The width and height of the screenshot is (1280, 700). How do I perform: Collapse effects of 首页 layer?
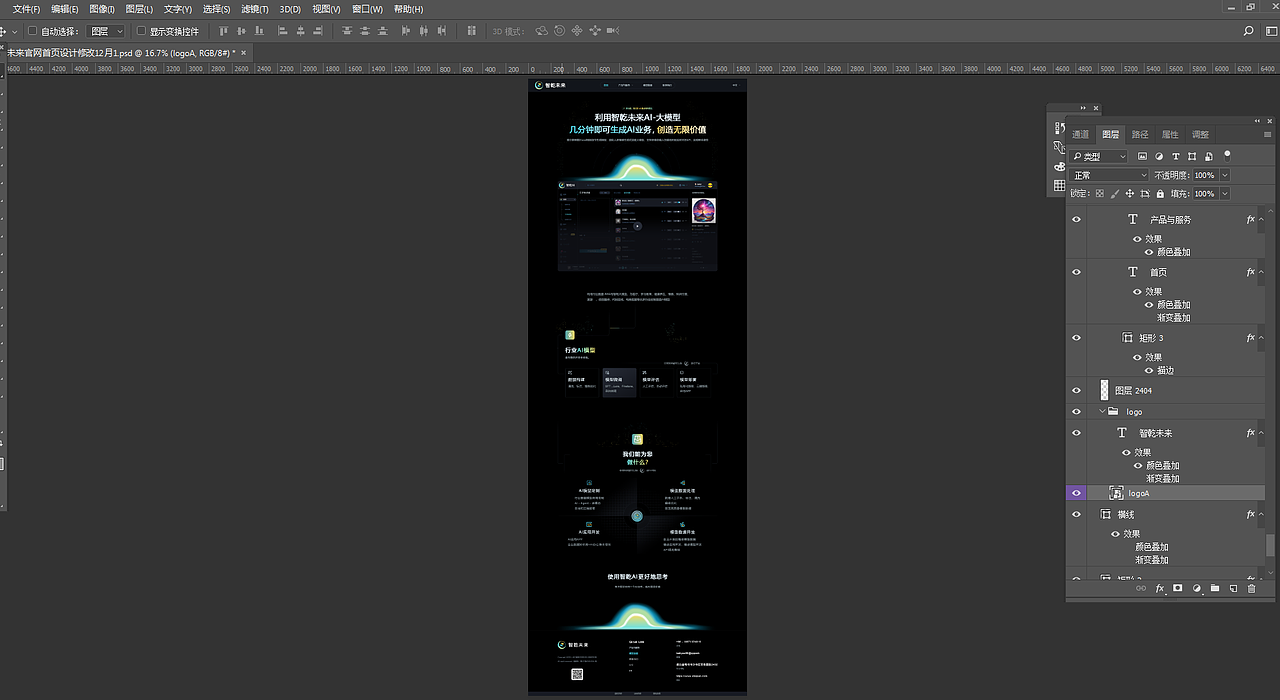click(x=1261, y=272)
